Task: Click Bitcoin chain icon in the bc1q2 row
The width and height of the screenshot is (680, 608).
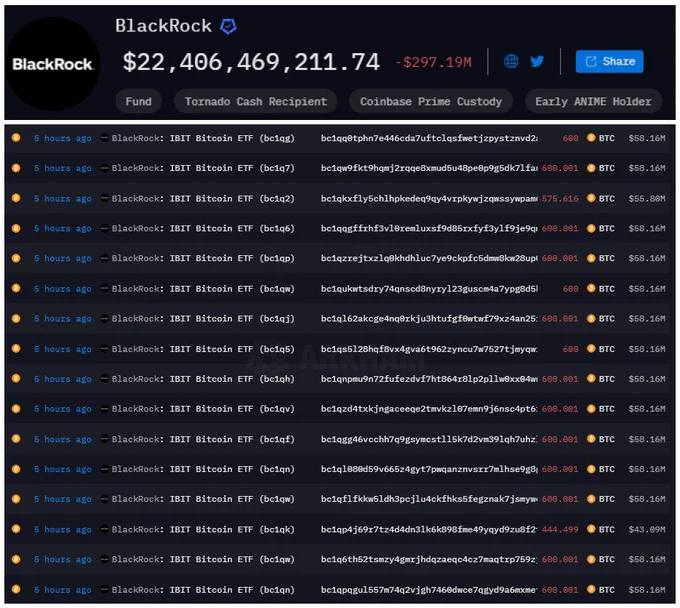Action: 16,198
